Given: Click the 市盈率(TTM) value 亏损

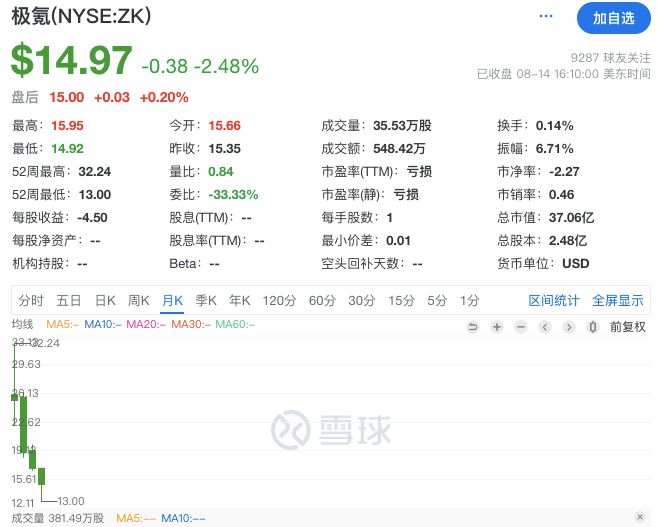Looking at the screenshot, I should tap(419, 172).
